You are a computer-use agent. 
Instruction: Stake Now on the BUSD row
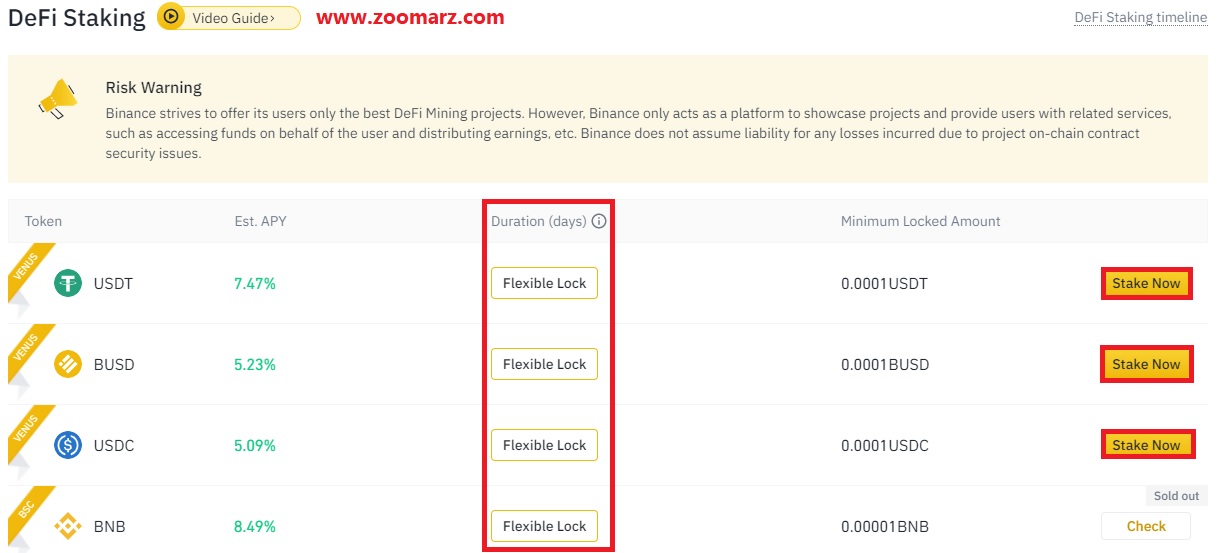click(1146, 364)
